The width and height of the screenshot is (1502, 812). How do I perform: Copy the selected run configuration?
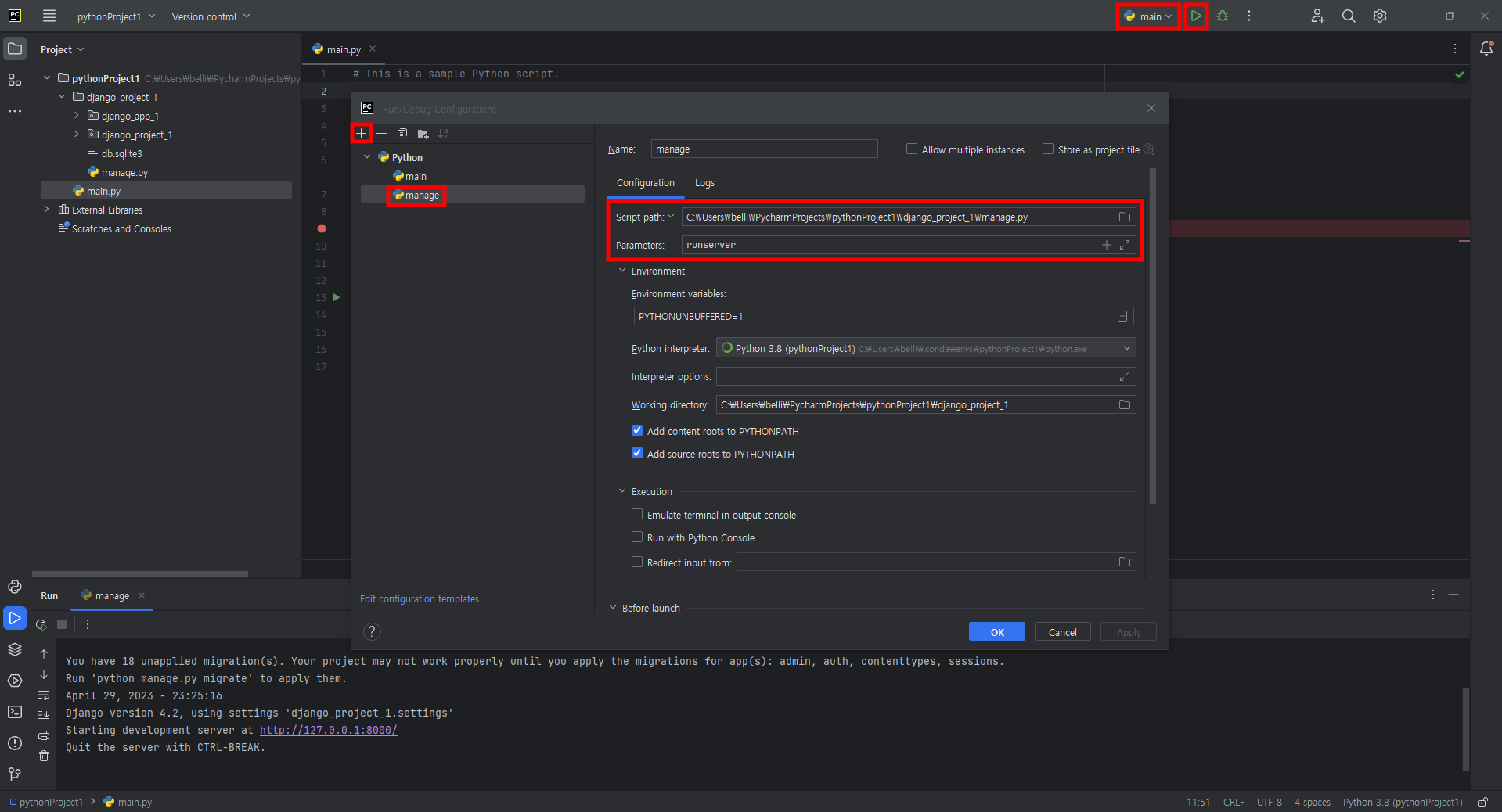tap(402, 134)
